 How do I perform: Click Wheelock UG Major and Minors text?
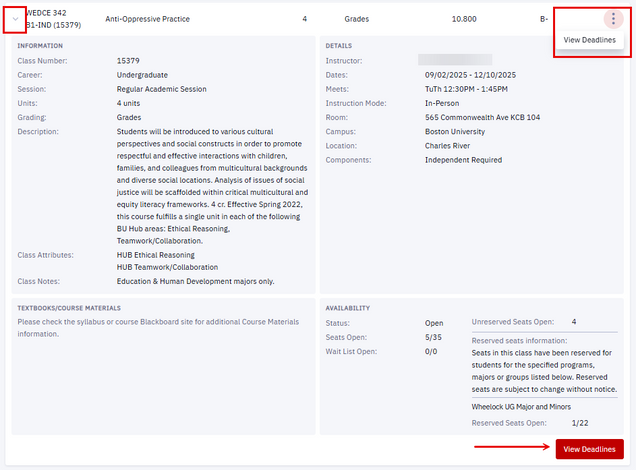tap(521, 406)
